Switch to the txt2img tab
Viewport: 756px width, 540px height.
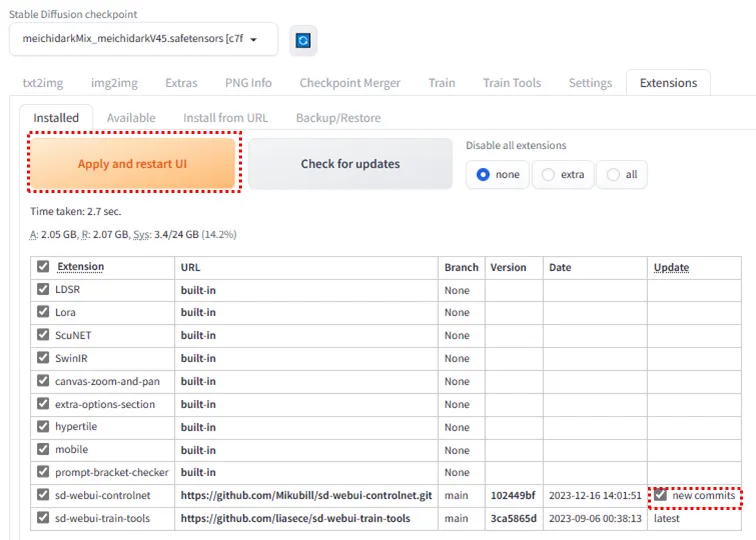[x=43, y=83]
